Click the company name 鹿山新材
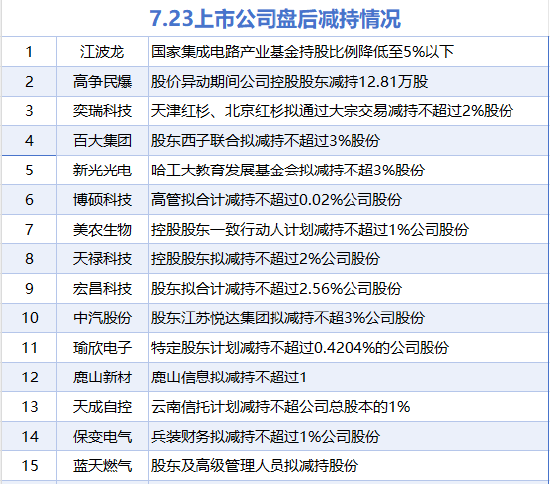 102,377
